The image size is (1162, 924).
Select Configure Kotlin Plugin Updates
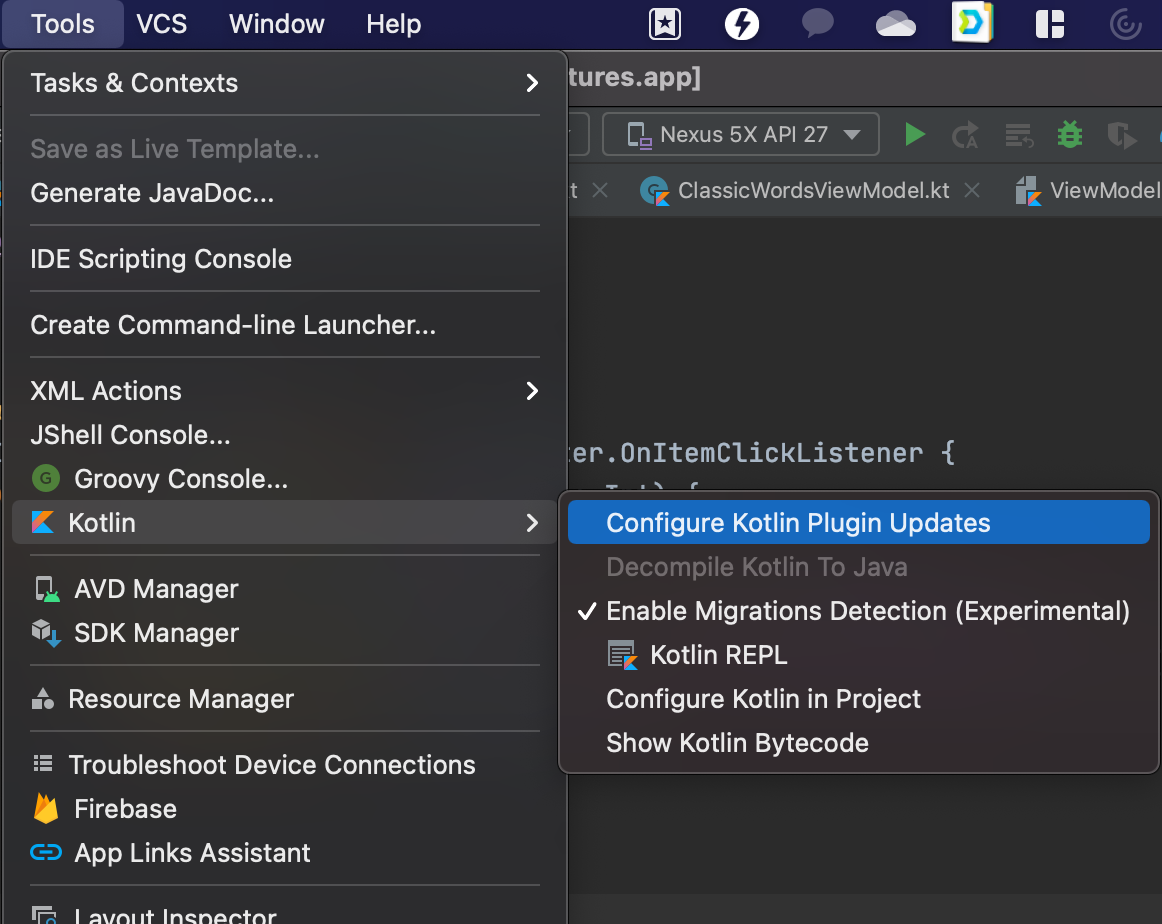(798, 523)
